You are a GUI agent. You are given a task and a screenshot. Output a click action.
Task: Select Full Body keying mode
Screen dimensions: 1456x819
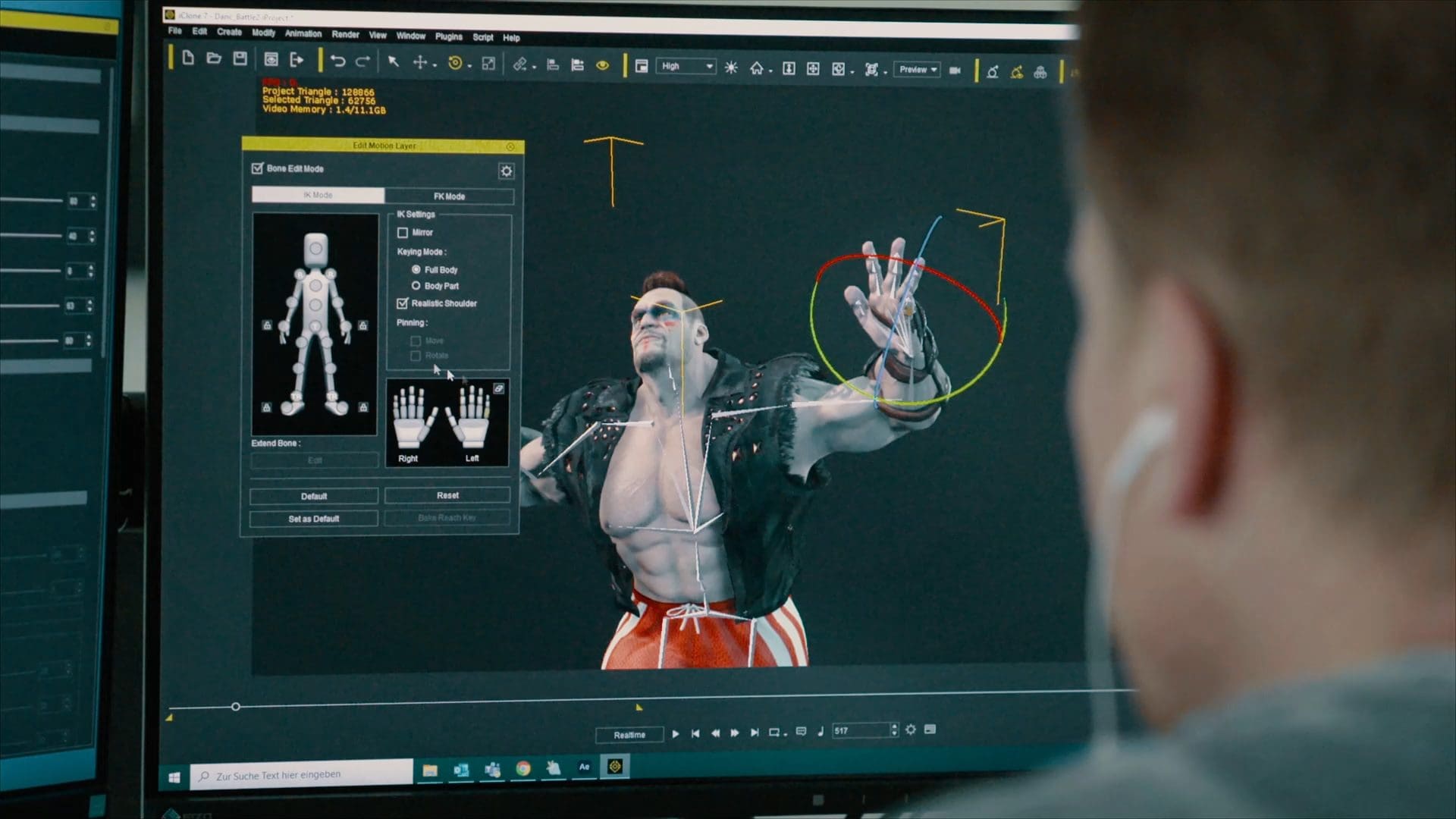coord(416,270)
